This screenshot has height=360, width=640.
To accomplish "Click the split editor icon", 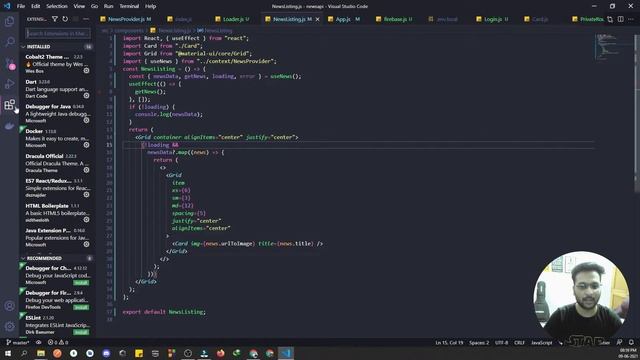I will (620, 19).
